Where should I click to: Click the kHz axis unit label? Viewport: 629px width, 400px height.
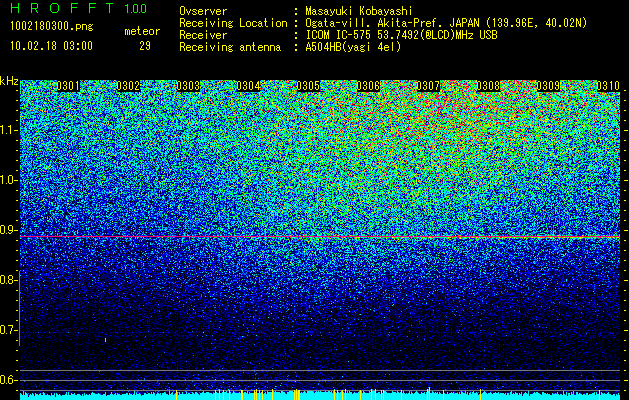point(9,81)
